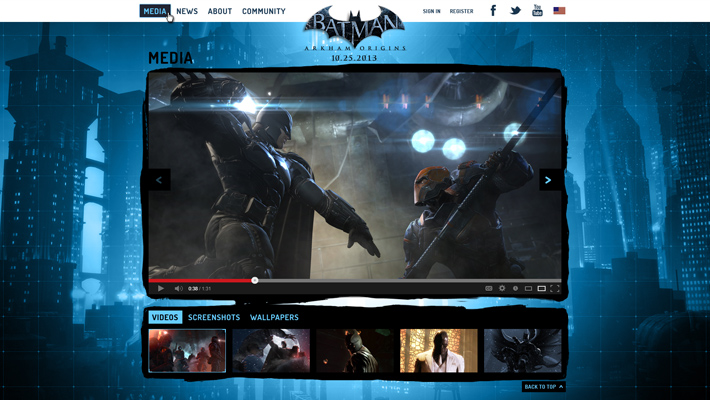Open the third thumbnail of Batman in dark red
Image resolution: width=710 pixels, height=400 pixels.
pyautogui.click(x=355, y=351)
